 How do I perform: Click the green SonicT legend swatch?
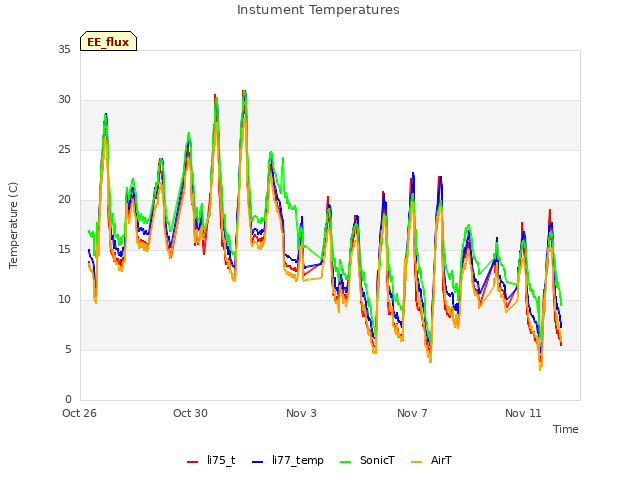(346, 462)
